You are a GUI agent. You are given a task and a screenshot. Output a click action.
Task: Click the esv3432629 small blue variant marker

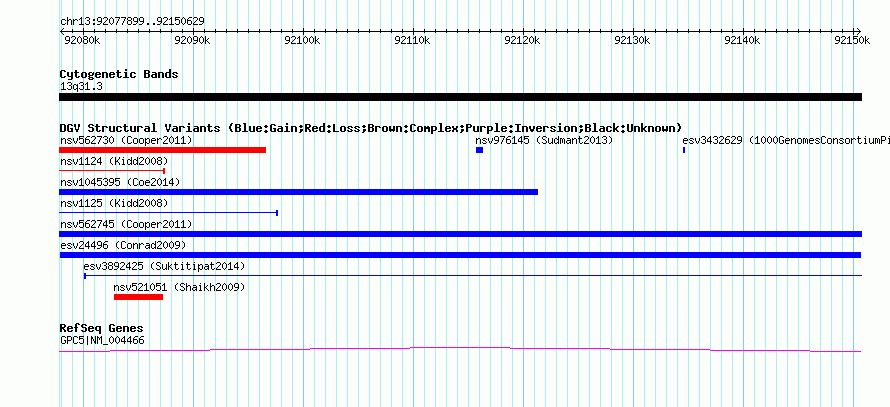point(684,150)
